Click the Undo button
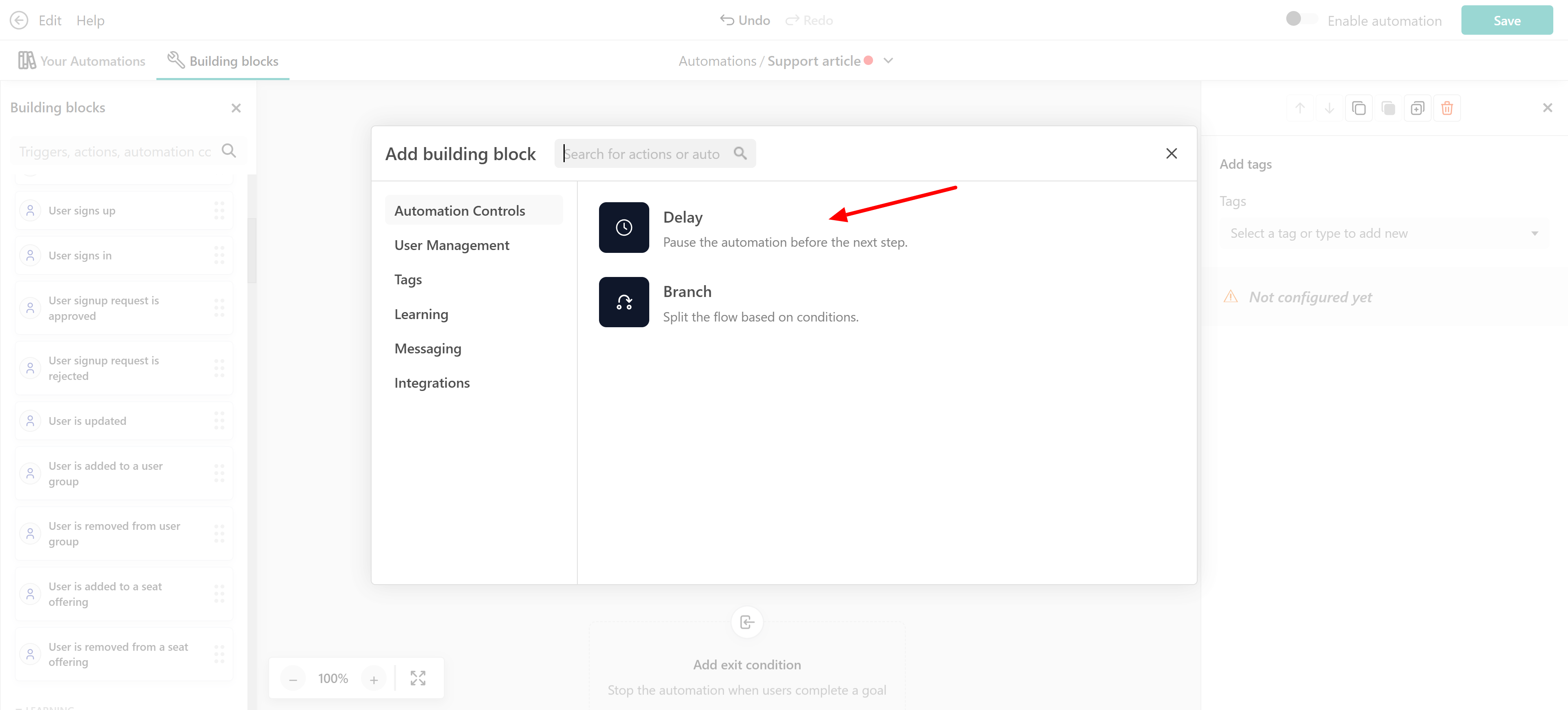 744,20
